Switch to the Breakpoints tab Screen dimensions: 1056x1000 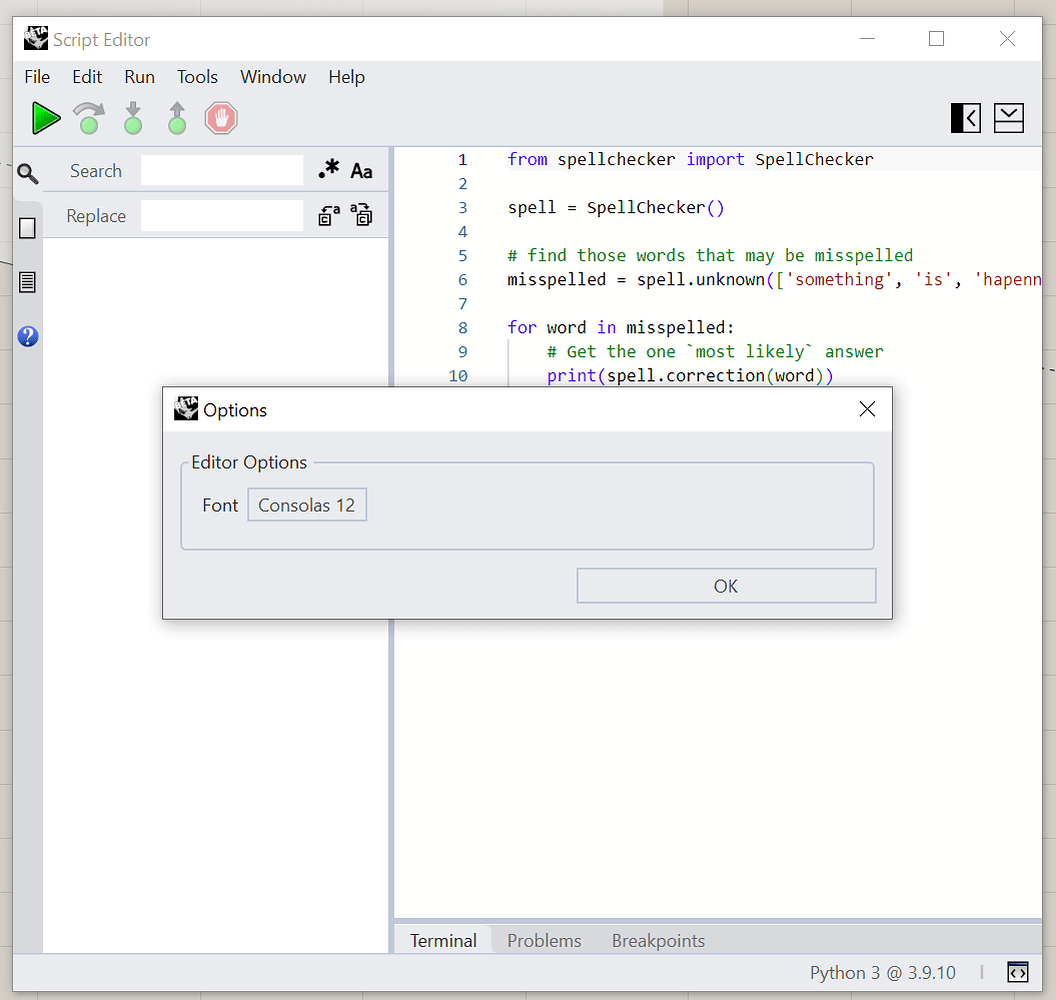[658, 940]
